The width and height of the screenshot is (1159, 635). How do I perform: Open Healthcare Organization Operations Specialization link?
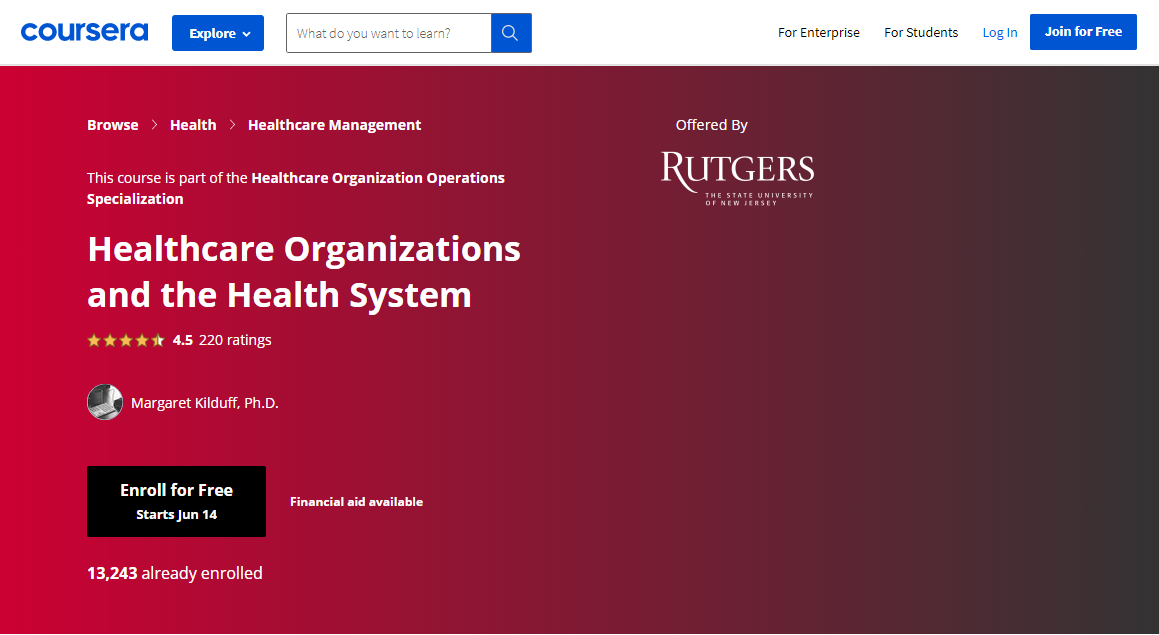click(x=377, y=178)
